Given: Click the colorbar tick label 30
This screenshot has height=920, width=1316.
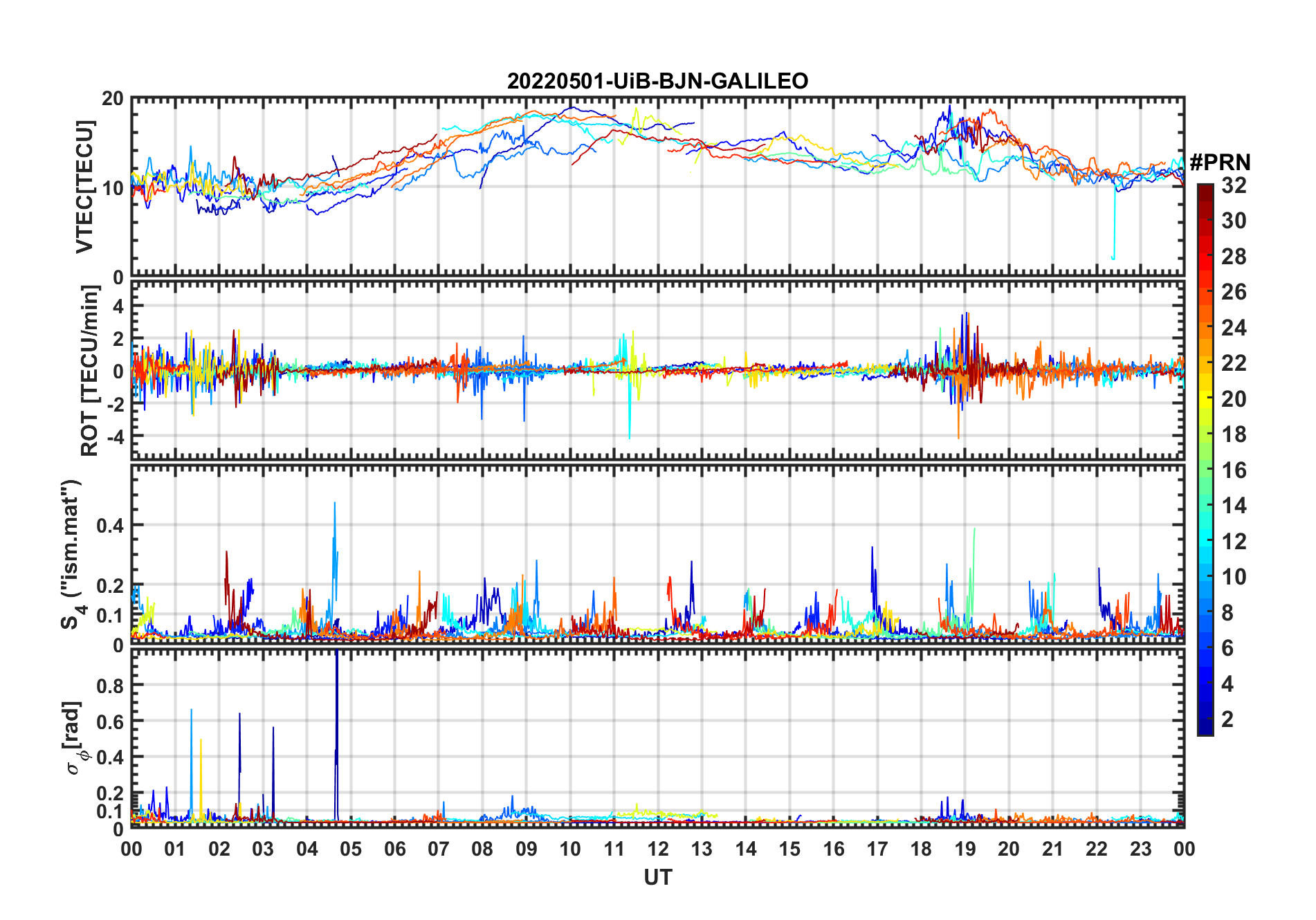Looking at the screenshot, I should [x=1234, y=221].
